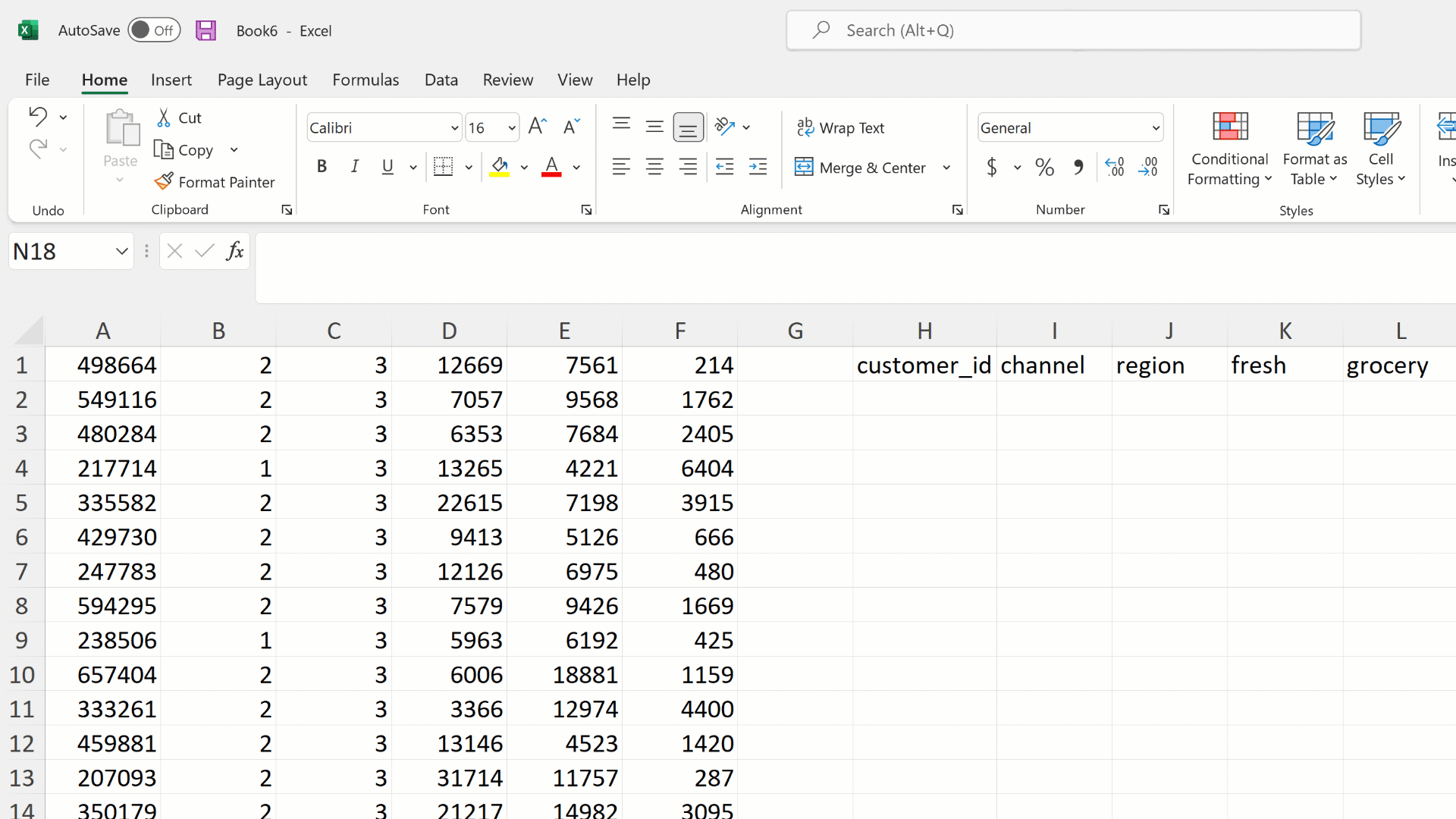Viewport: 1456px width, 819px height.
Task: Expand the number format General dropdown
Action: (x=1156, y=127)
